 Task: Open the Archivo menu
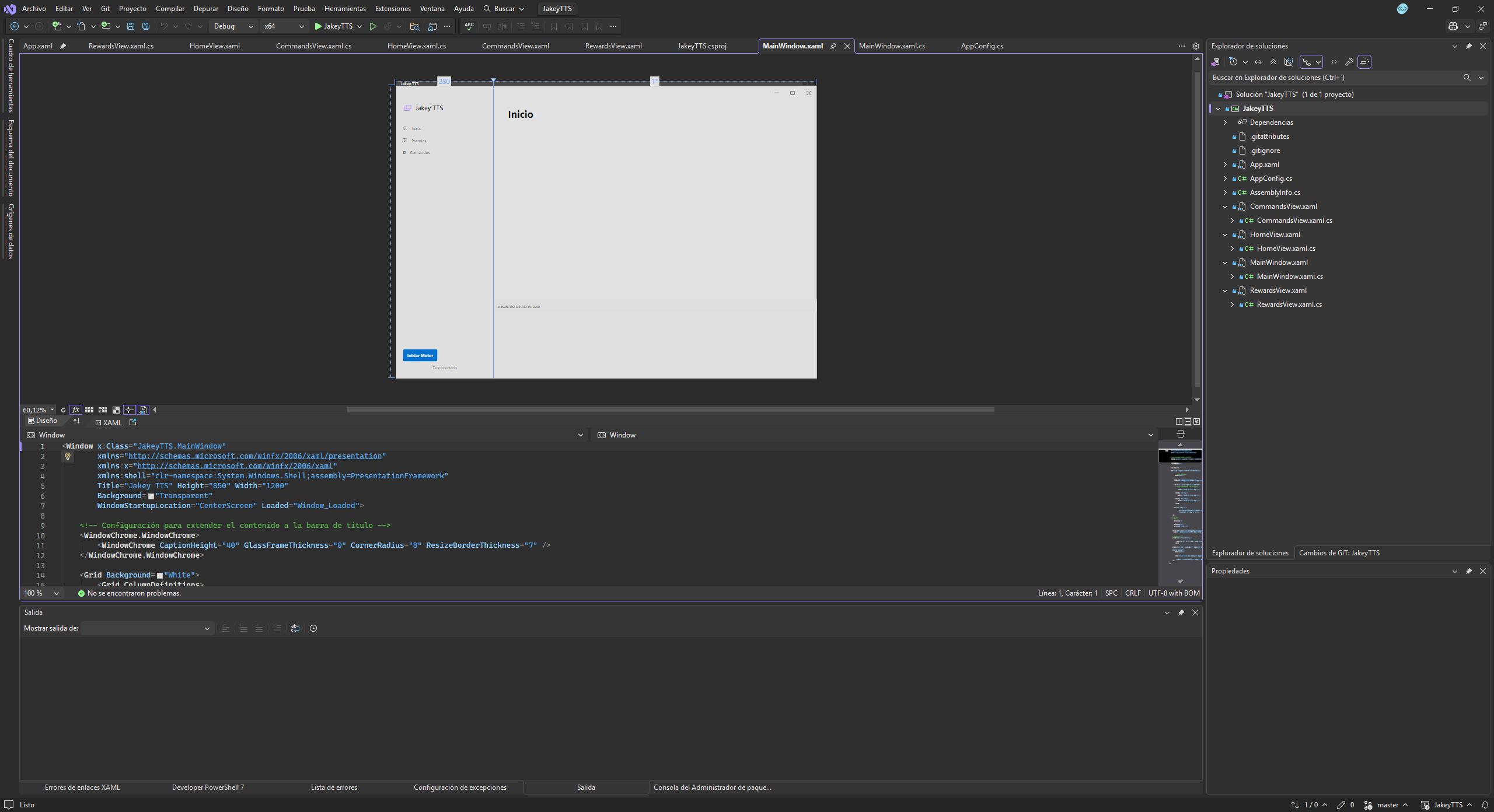tap(34, 9)
